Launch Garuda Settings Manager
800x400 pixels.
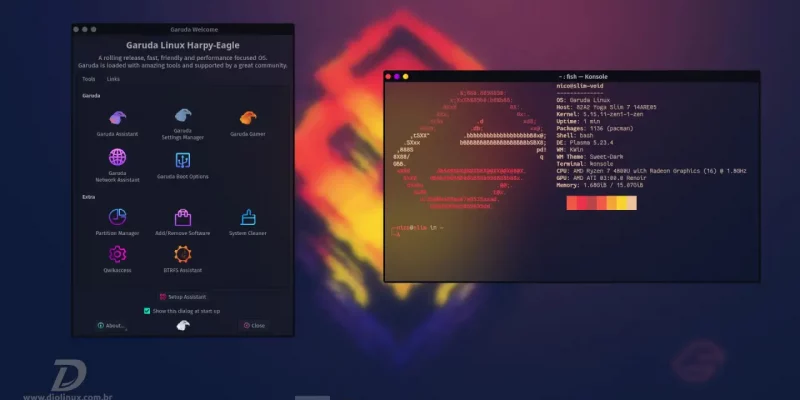[183, 124]
